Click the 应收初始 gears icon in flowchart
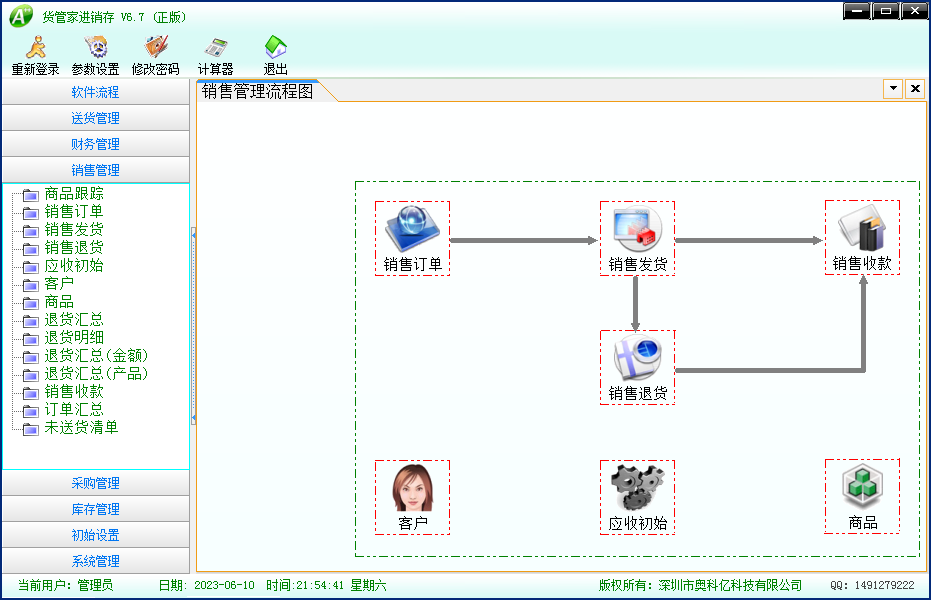931x600 pixels. tap(638, 487)
